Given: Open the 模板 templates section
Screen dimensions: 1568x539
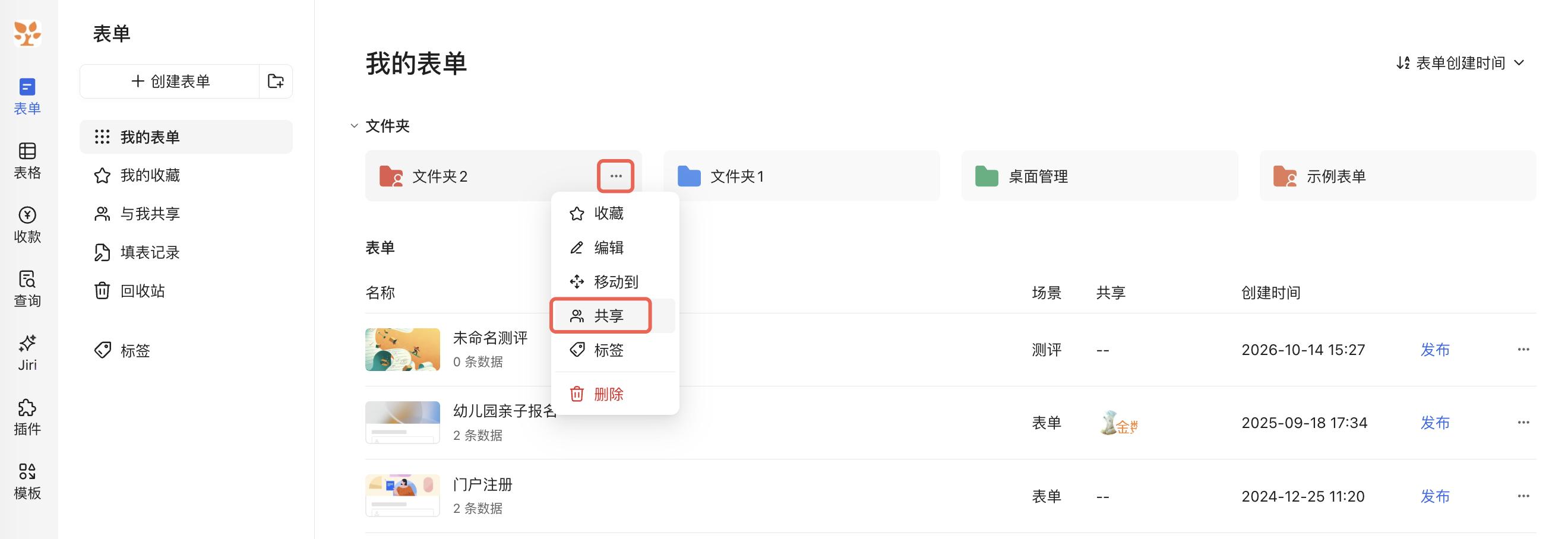Looking at the screenshot, I should (x=27, y=481).
